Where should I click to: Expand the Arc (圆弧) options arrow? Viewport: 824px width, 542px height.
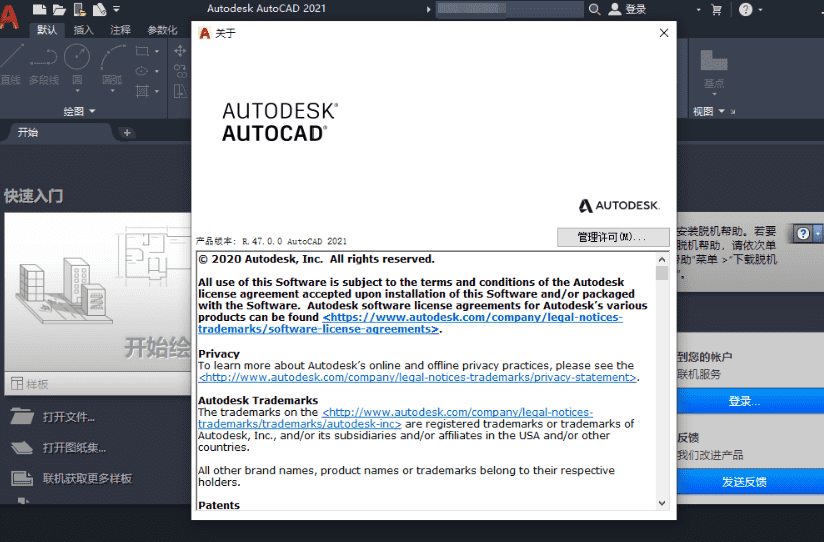point(112,91)
